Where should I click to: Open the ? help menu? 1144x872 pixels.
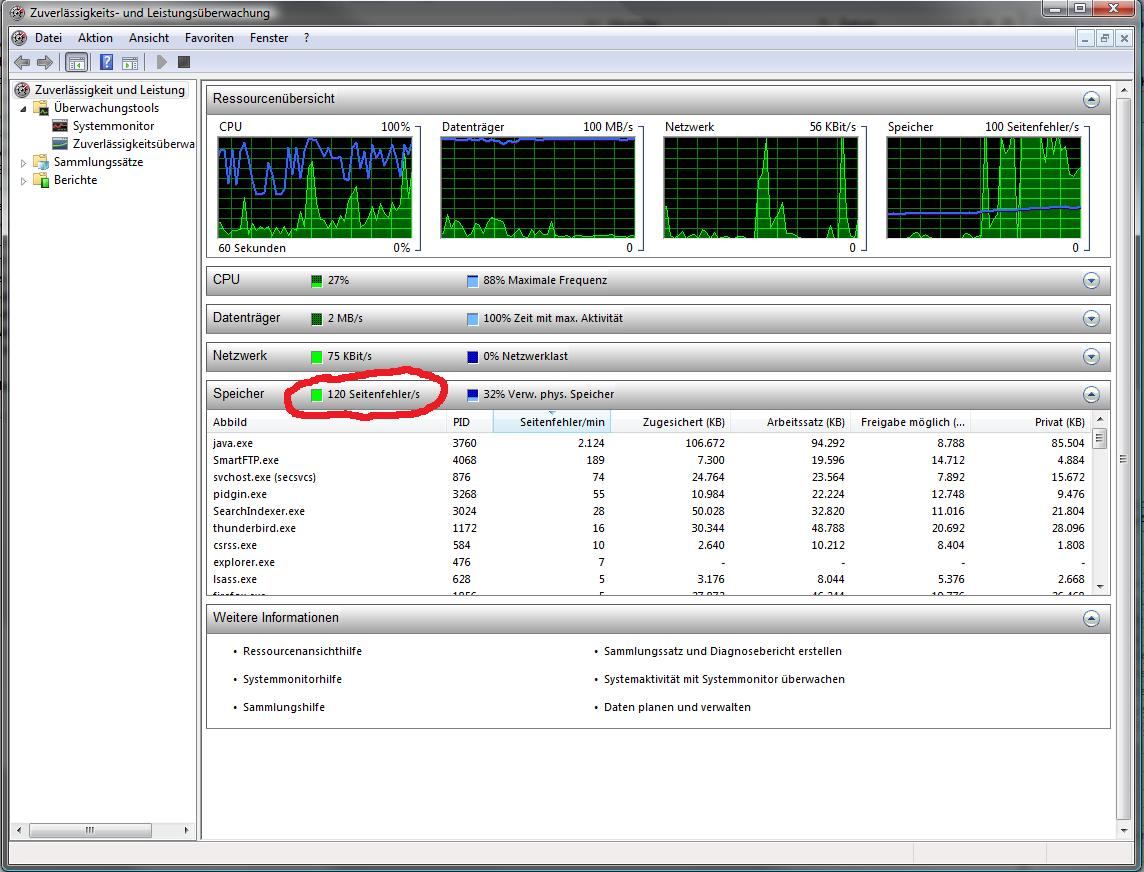(x=306, y=38)
